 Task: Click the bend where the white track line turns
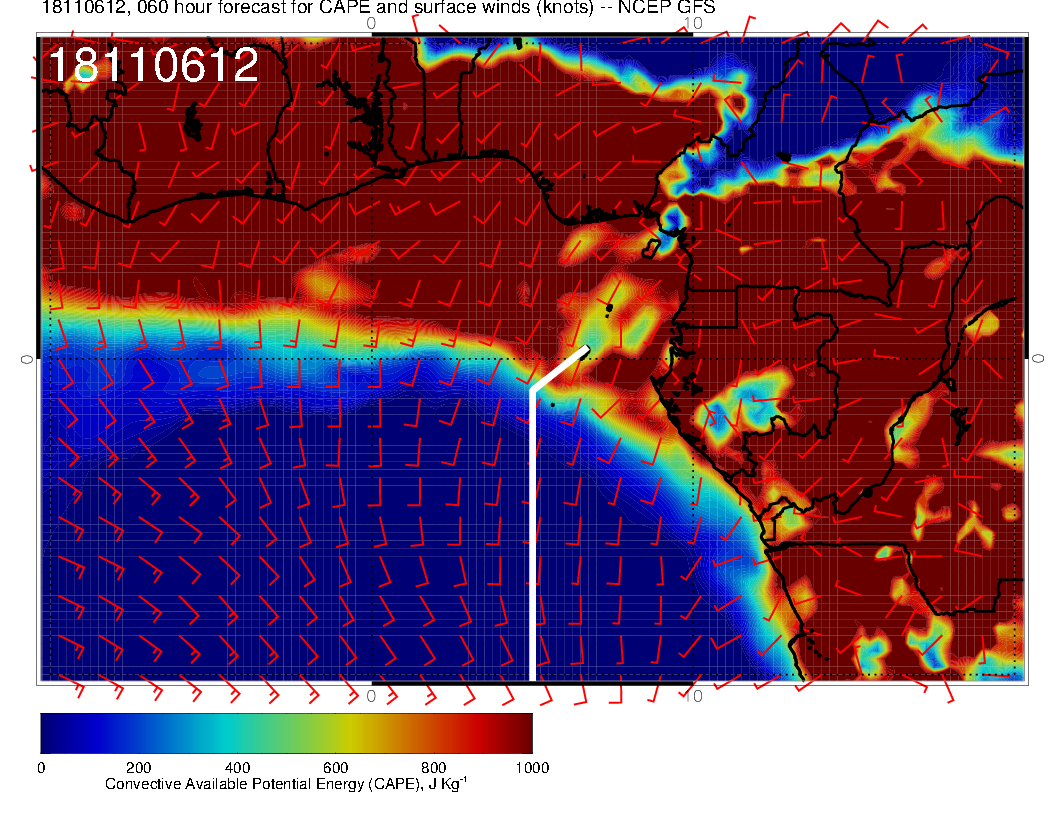(532, 390)
